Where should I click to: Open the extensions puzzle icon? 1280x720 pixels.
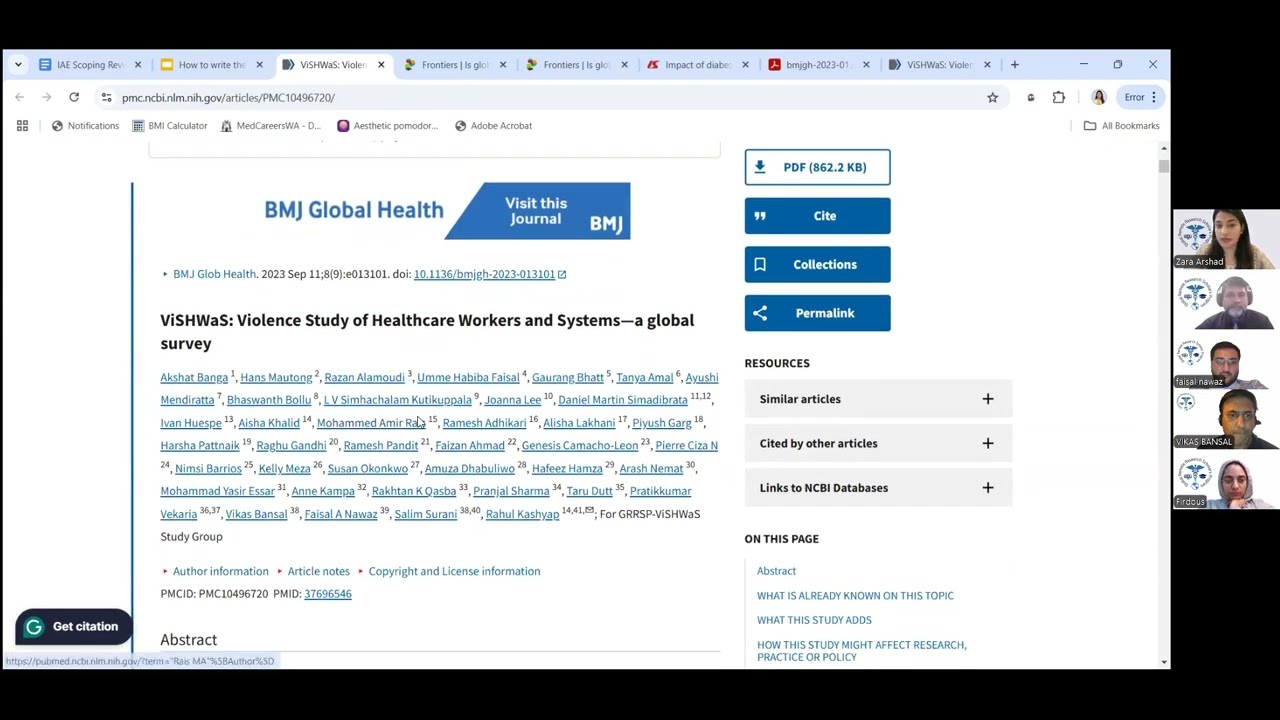point(1059,97)
